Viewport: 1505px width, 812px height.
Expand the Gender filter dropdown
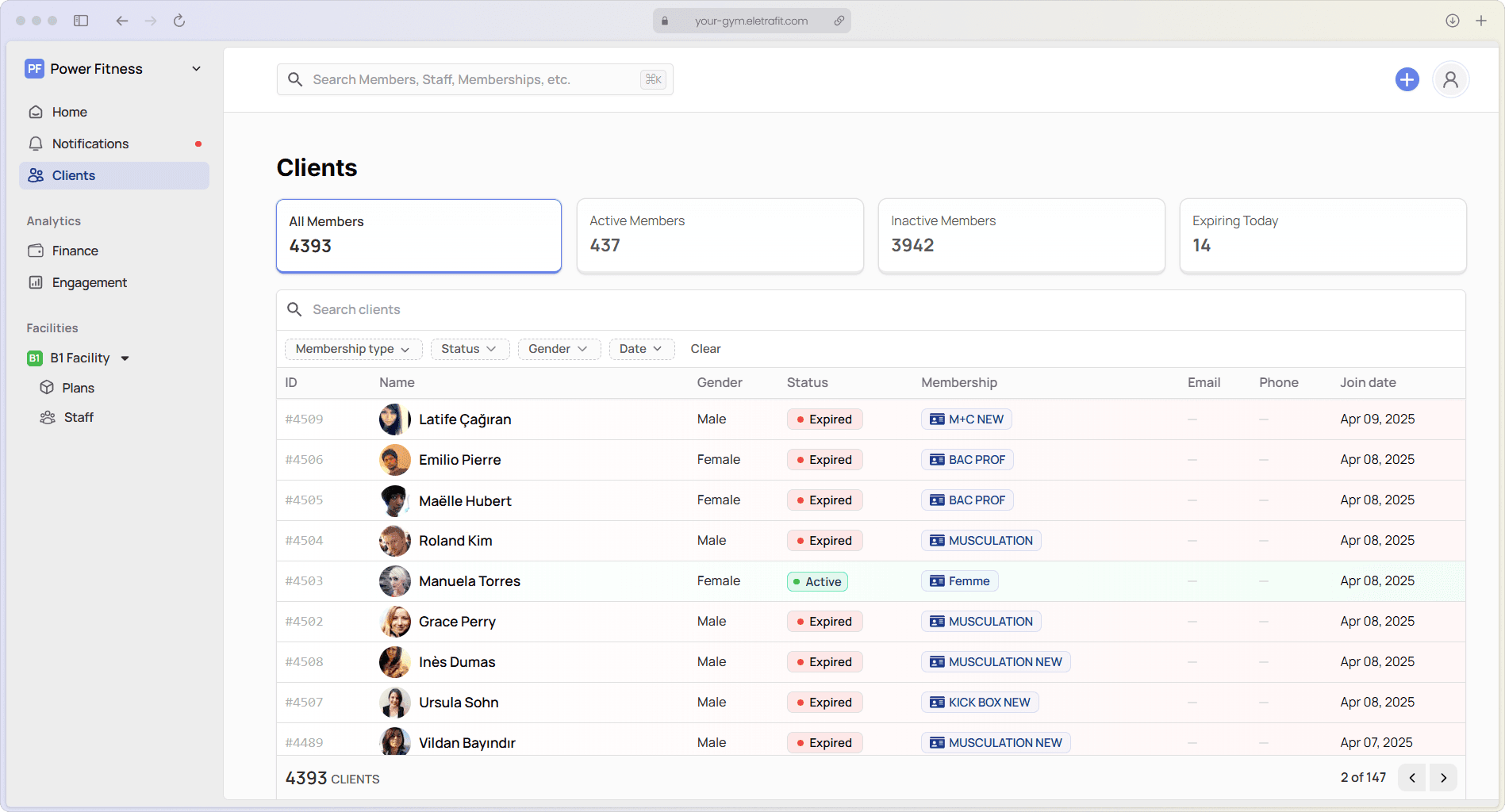[558, 349]
